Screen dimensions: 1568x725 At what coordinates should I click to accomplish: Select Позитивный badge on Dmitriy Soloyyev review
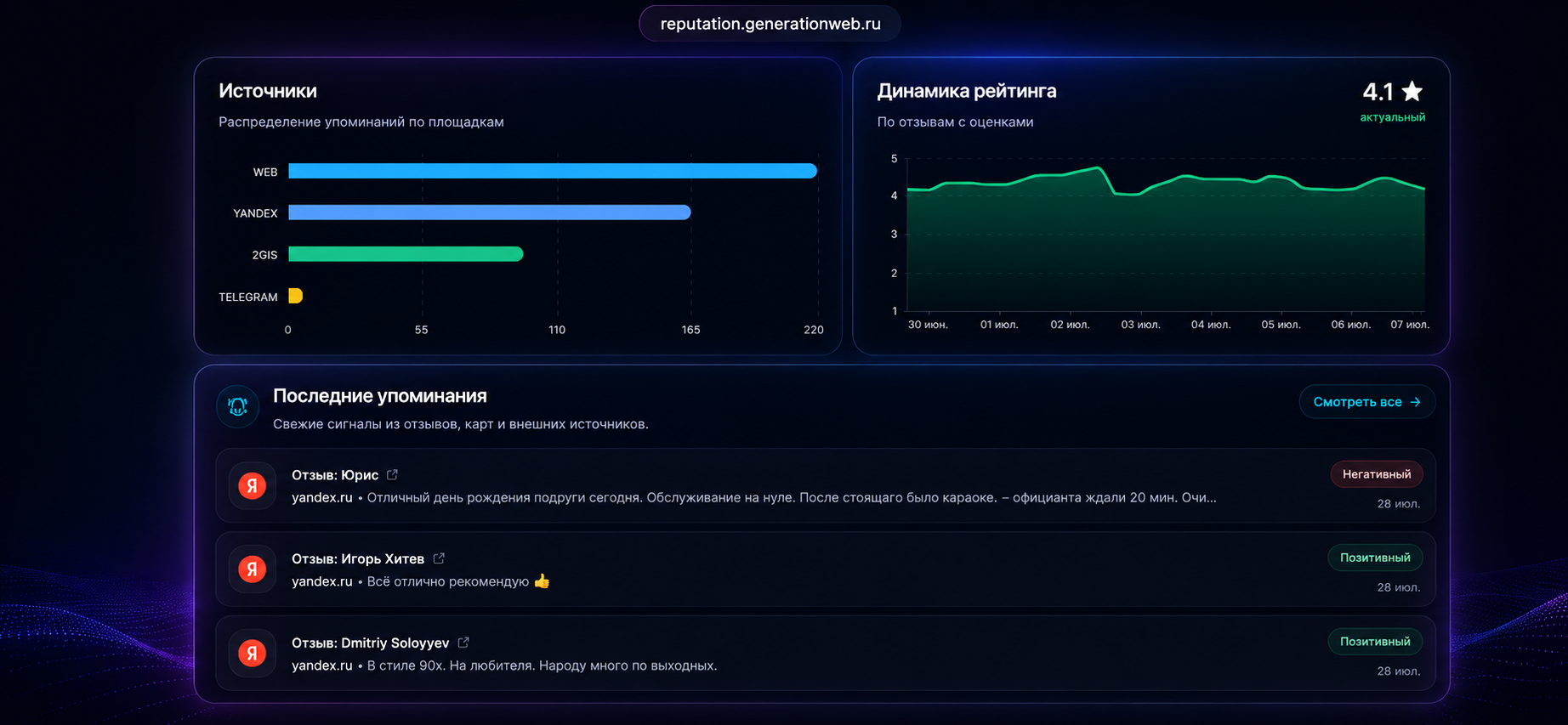click(x=1375, y=642)
